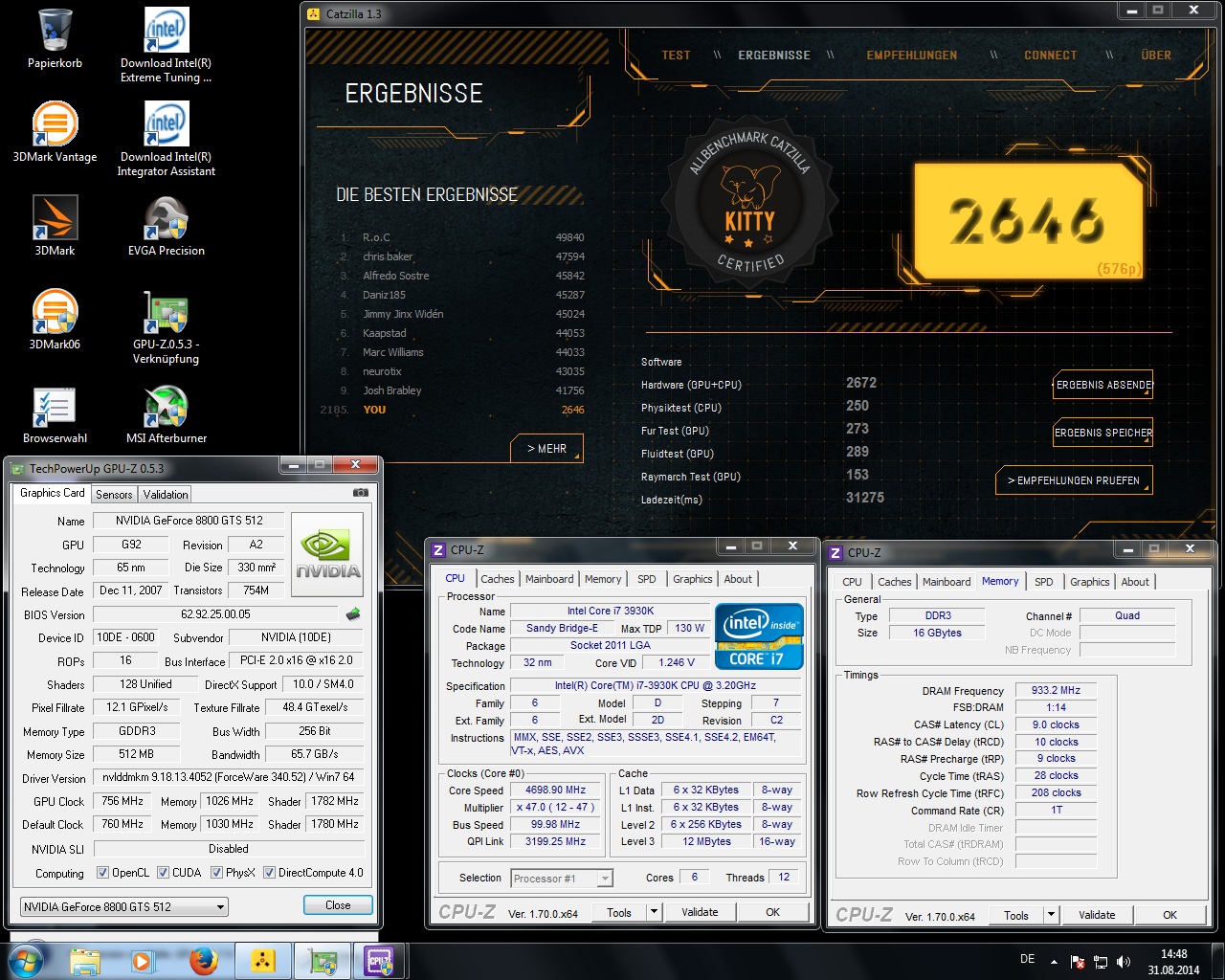Open Mainboard tab in left CPU-Z

pyautogui.click(x=549, y=579)
